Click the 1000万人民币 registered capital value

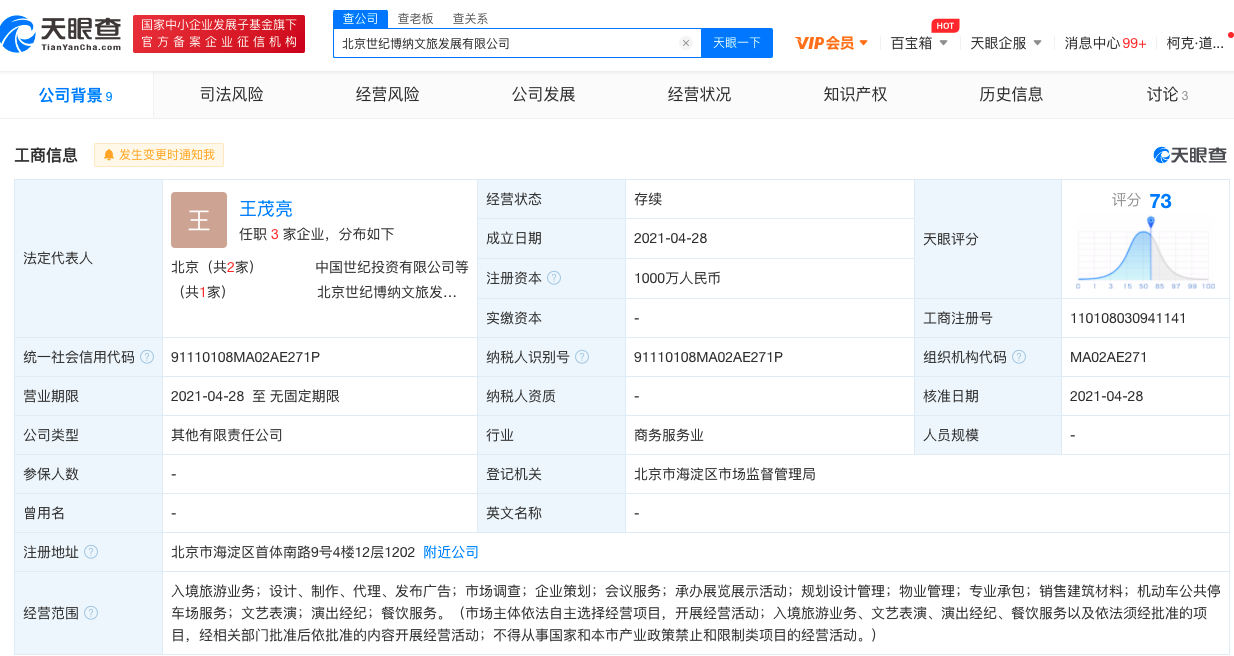pos(677,278)
